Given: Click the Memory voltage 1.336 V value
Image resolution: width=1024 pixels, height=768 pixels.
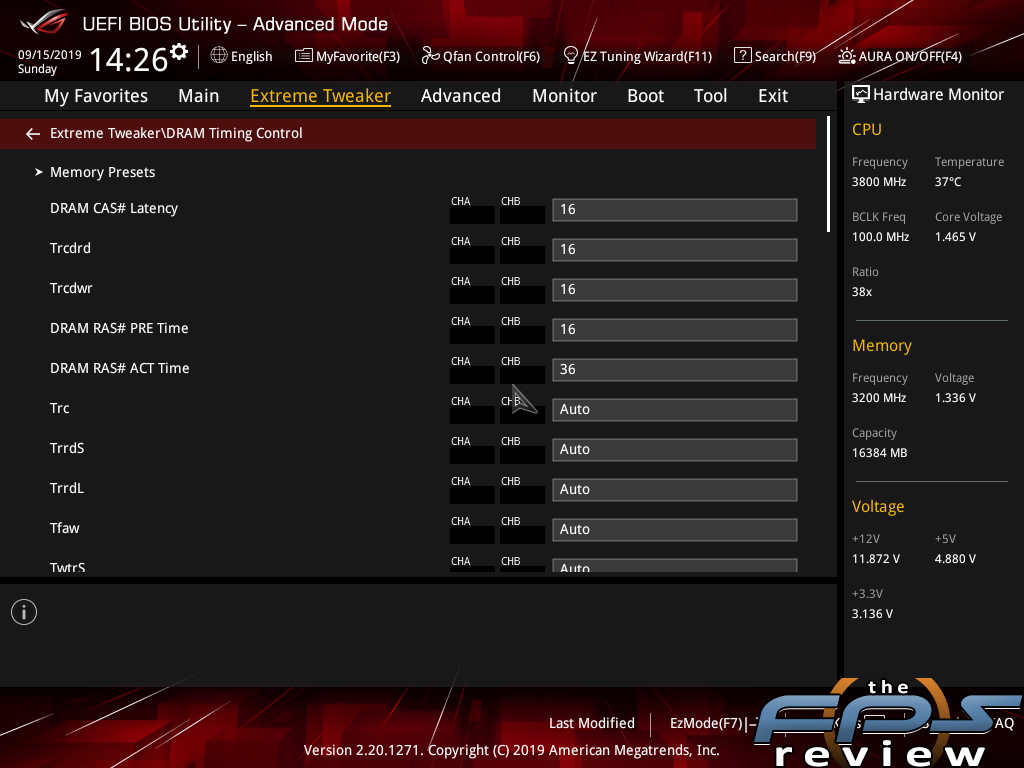Looking at the screenshot, I should [x=955, y=398].
